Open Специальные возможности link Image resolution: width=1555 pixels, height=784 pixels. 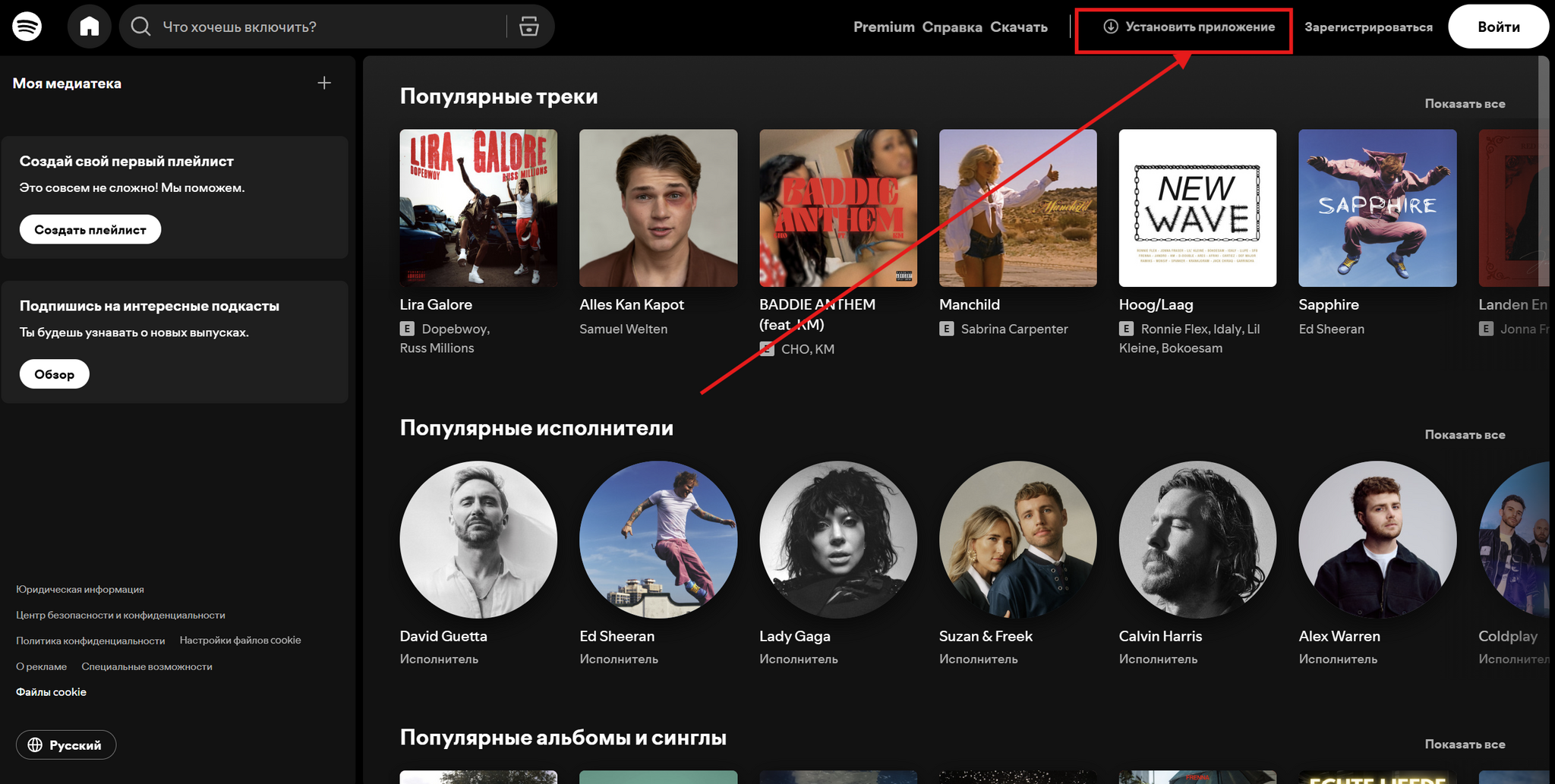click(147, 666)
